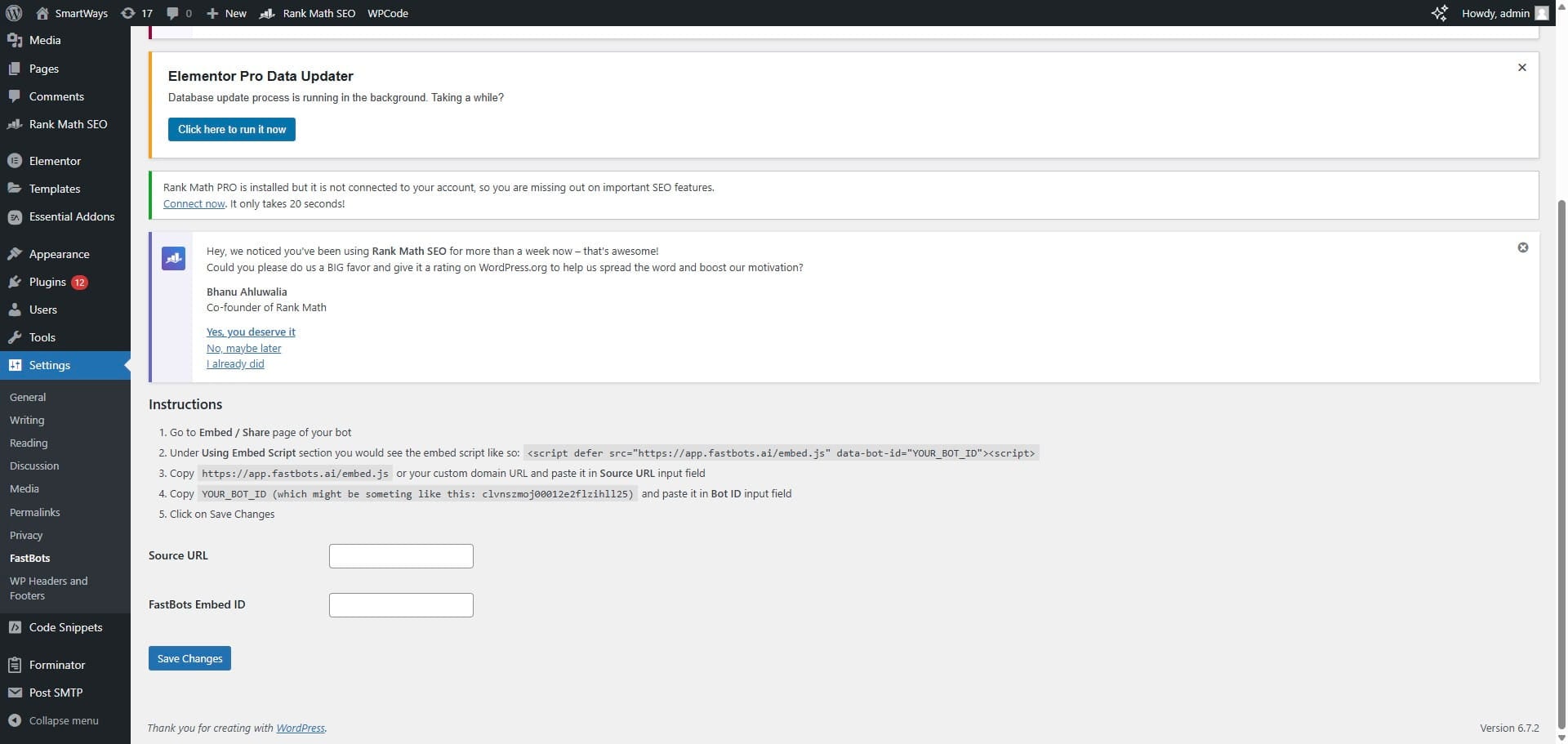Click the Plugins plug icon
The width and height of the screenshot is (1568, 744).
point(15,282)
